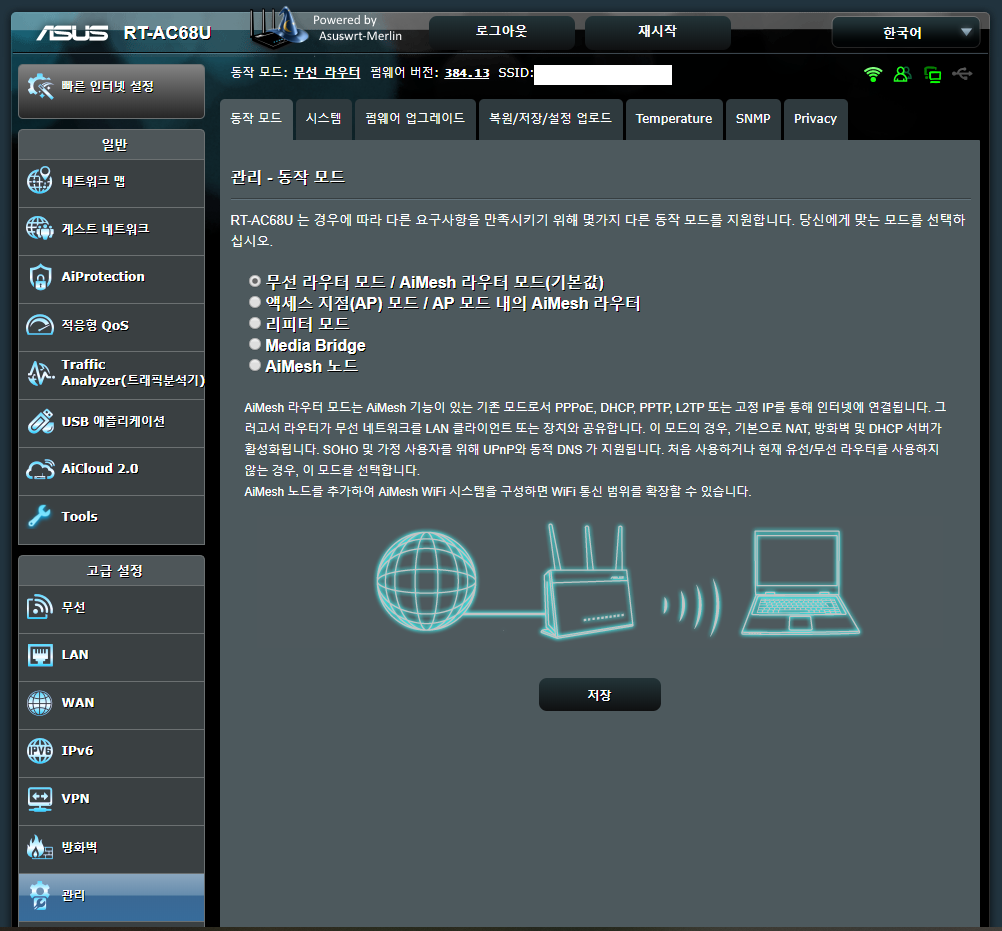
Task: Click the VPN monitor icon
Action: pyautogui.click(x=40, y=799)
